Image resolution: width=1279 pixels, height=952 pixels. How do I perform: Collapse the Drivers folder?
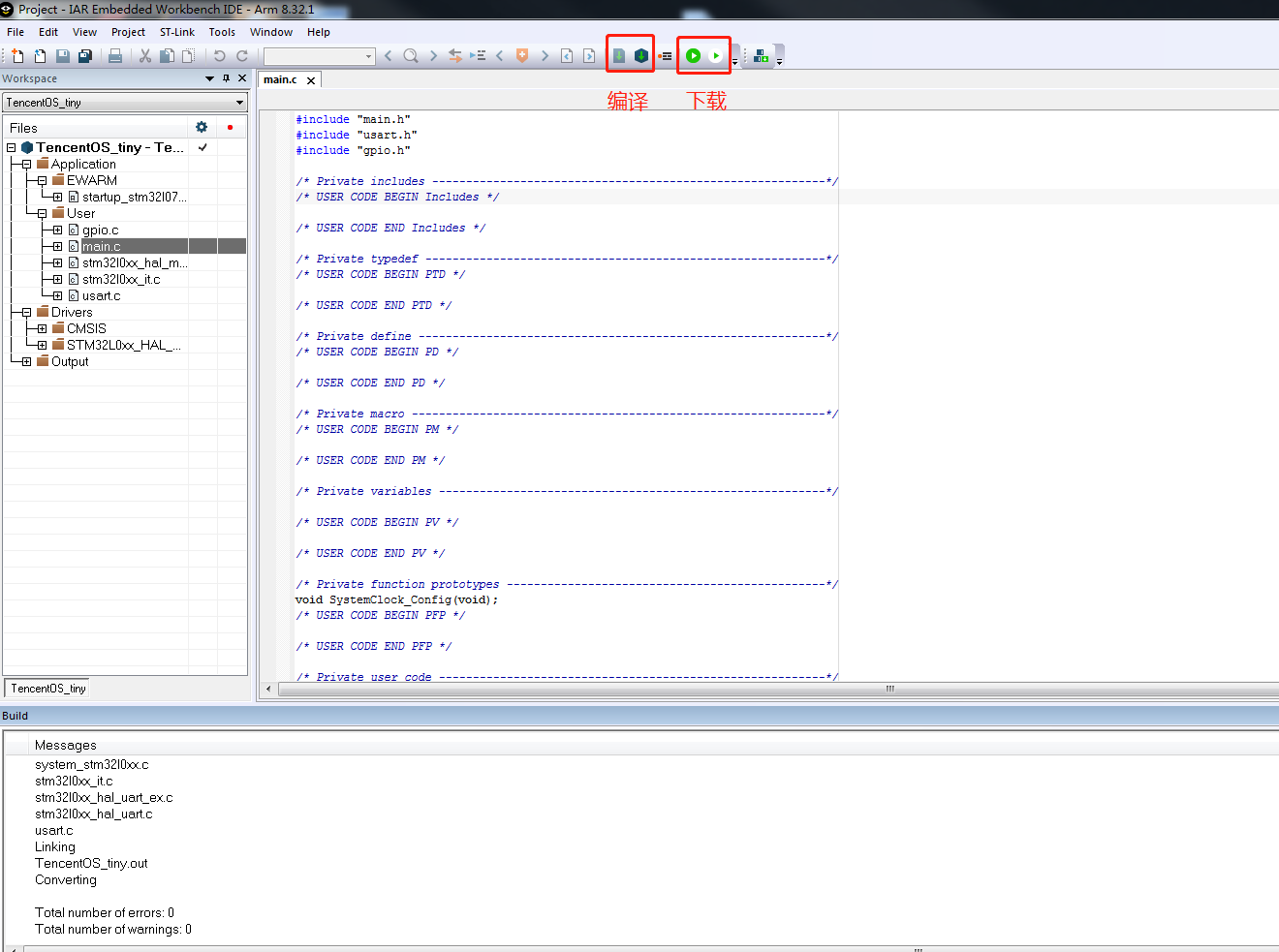(26, 312)
